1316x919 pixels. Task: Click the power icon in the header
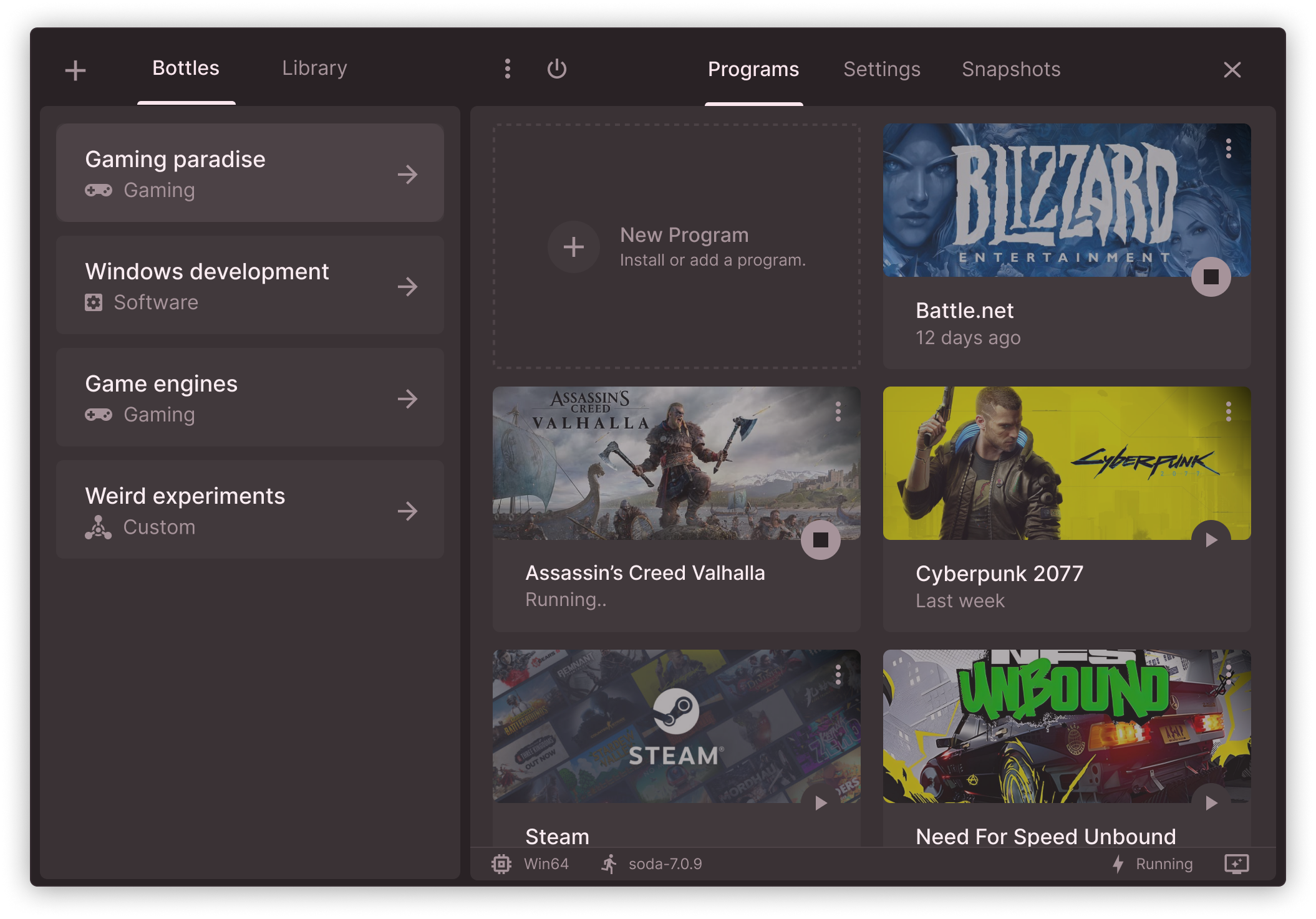click(556, 69)
